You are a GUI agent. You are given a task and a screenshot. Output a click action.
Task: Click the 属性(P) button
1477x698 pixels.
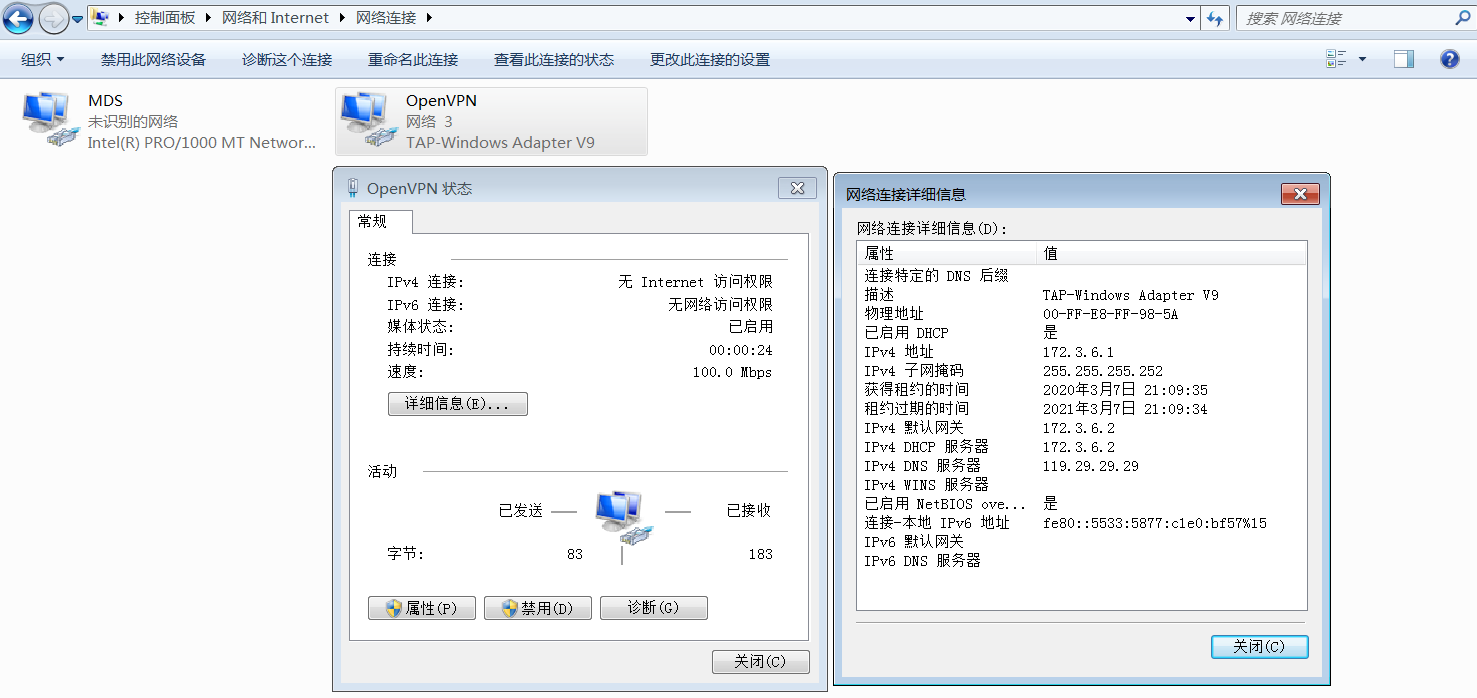pos(421,608)
